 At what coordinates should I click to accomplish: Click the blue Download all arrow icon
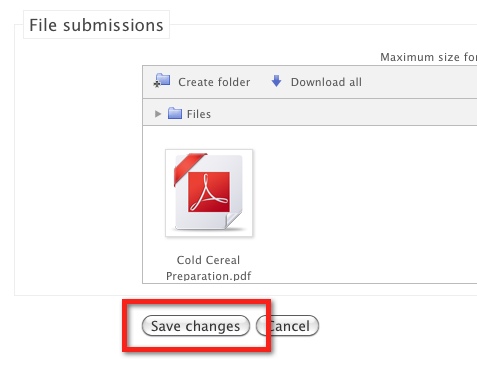tap(276, 81)
